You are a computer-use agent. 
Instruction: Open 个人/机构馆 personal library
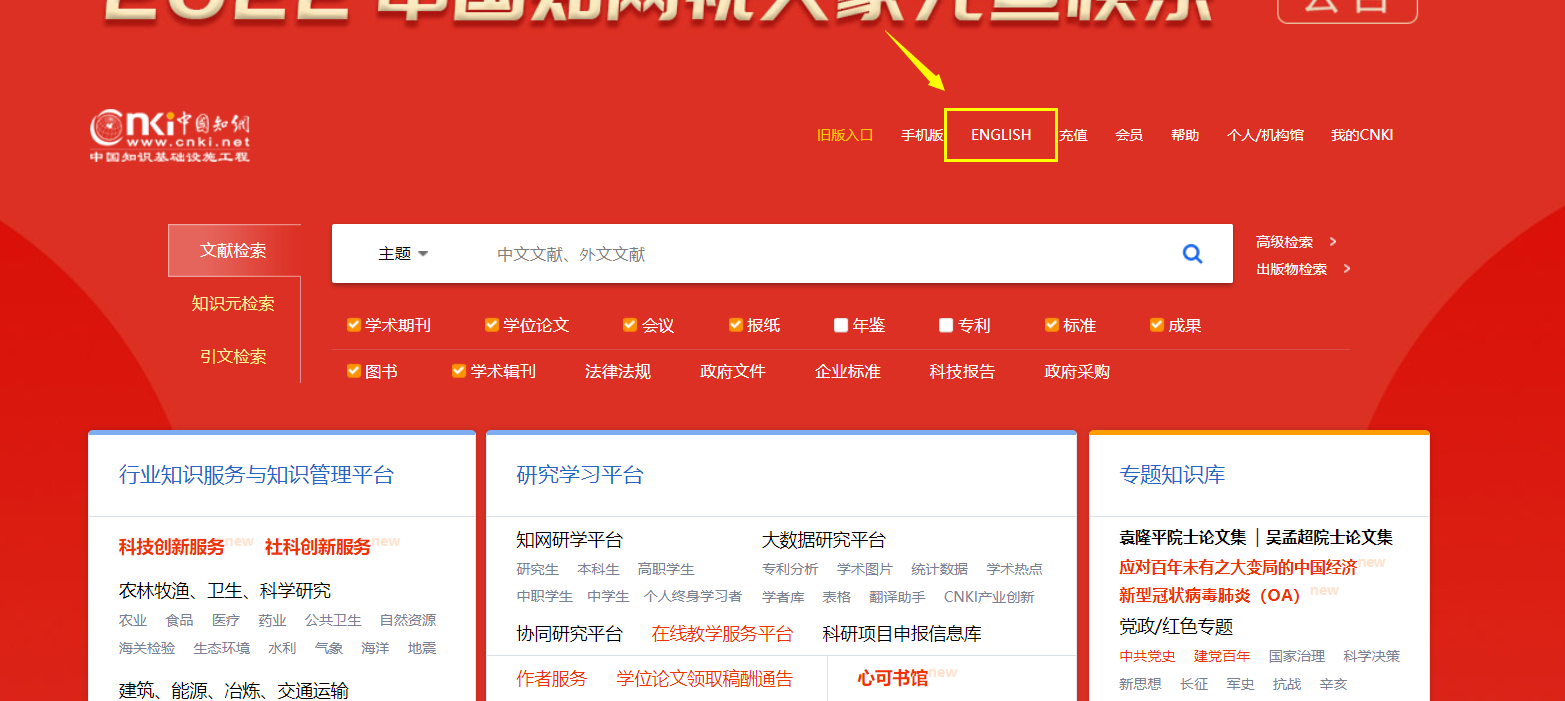pyautogui.click(x=1265, y=135)
